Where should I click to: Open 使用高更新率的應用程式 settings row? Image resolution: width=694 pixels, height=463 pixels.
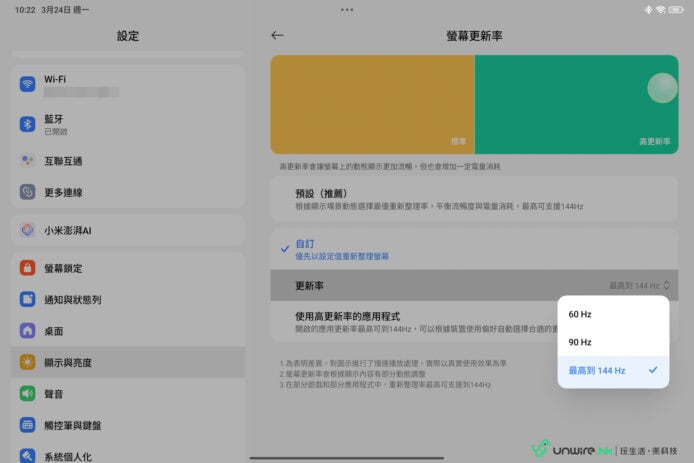click(420, 322)
